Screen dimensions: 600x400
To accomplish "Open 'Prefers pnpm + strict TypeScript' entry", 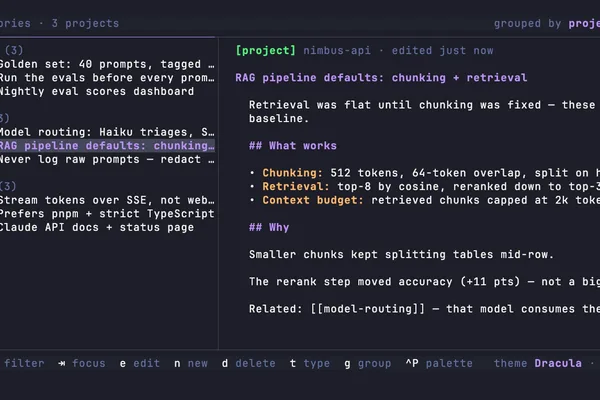I will (x=107, y=214).
